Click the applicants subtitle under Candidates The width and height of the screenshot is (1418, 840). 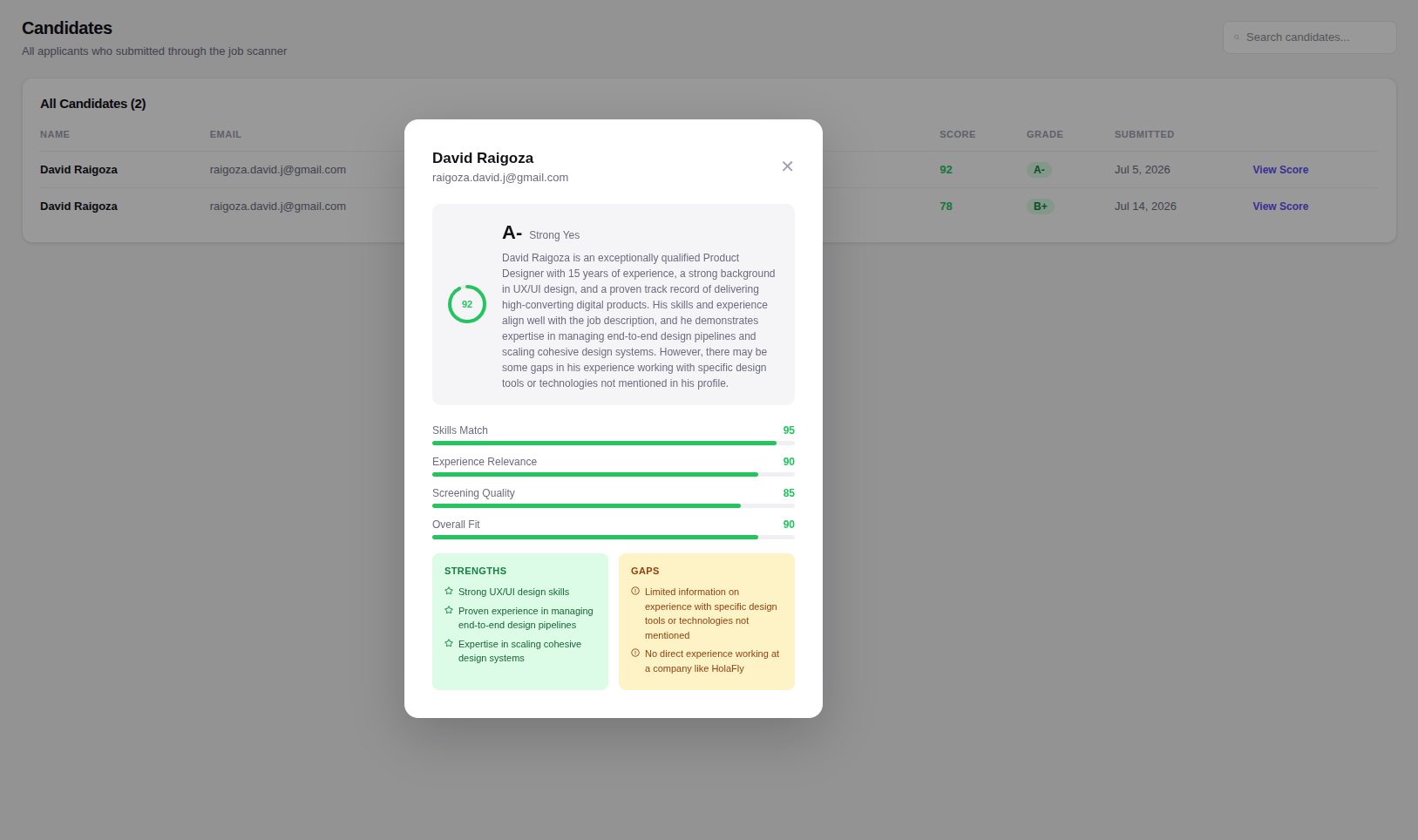[154, 51]
